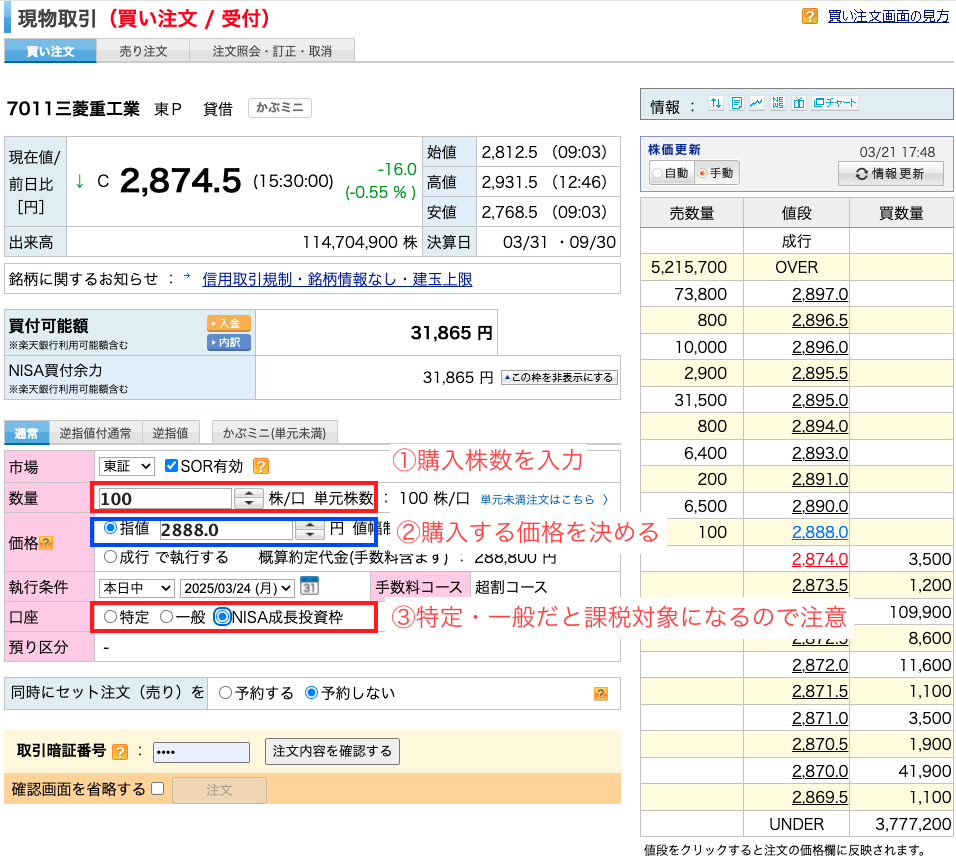Click the 2,890.0 ask price
This screenshot has width=956, height=867.
coord(820,507)
